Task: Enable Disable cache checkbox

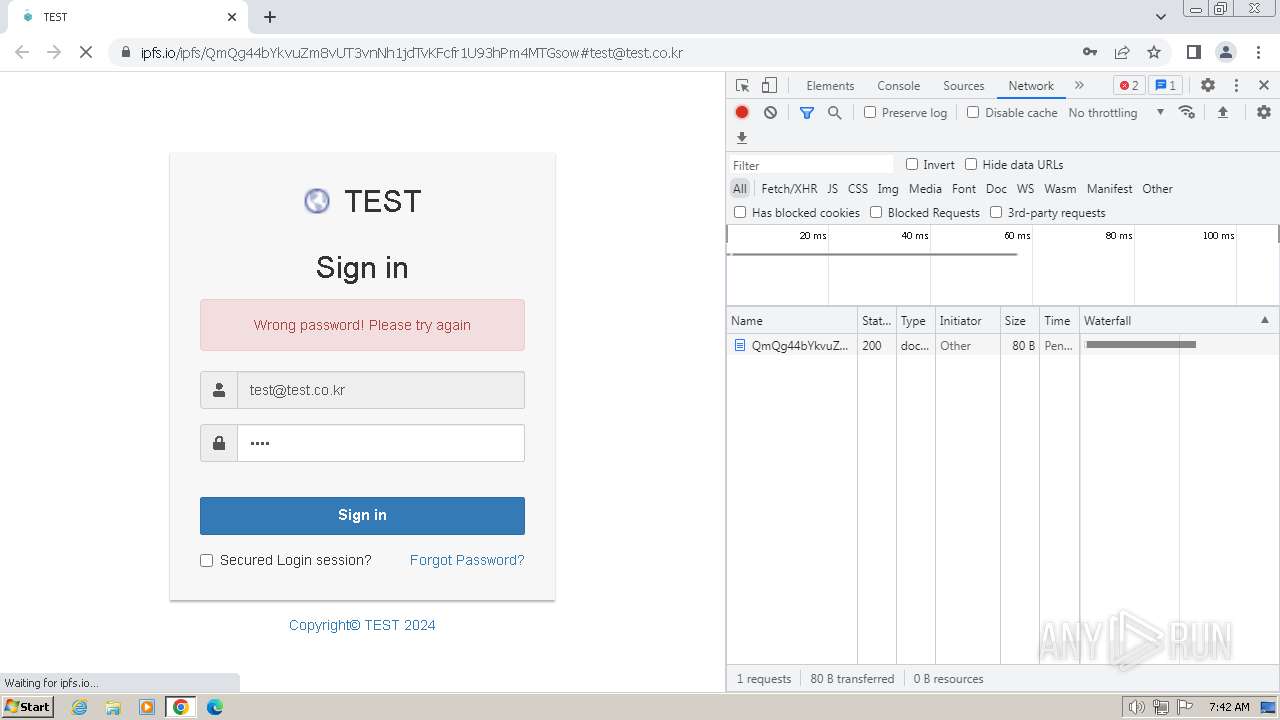Action: pos(973,112)
